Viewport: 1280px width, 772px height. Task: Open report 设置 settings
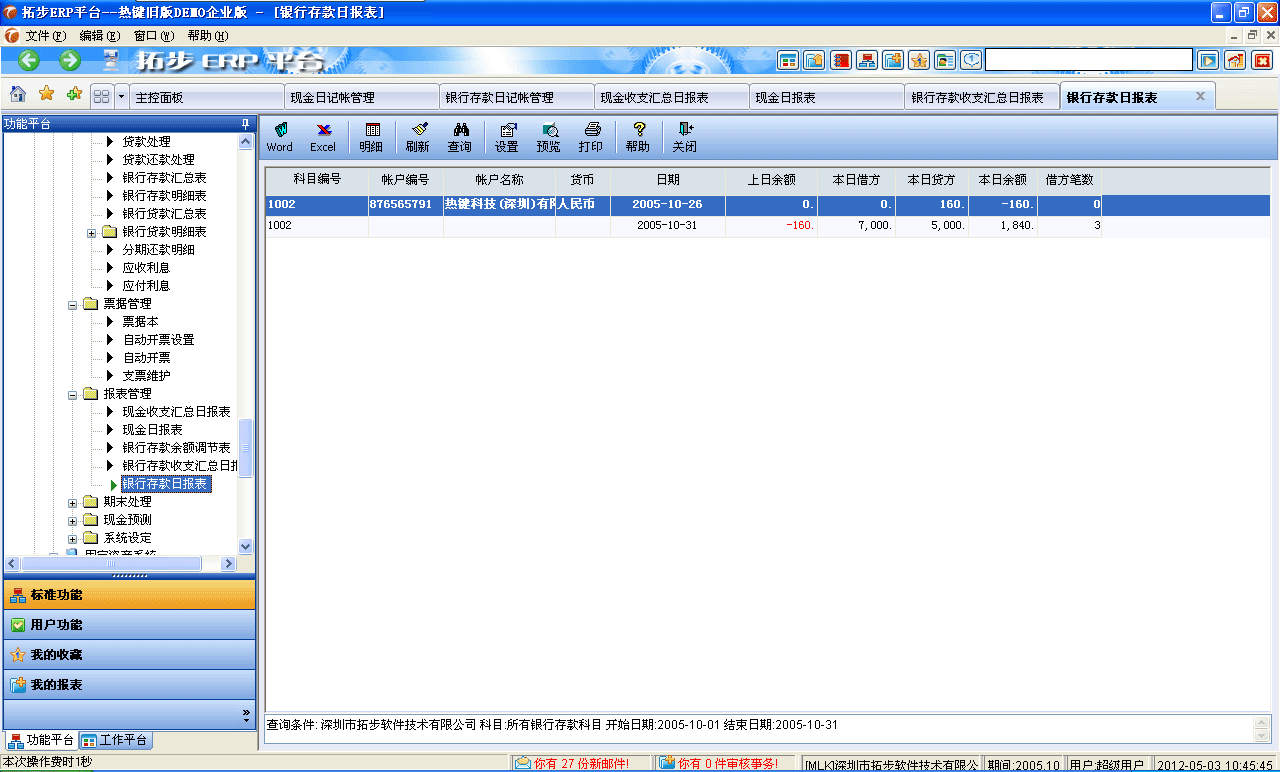pos(506,136)
